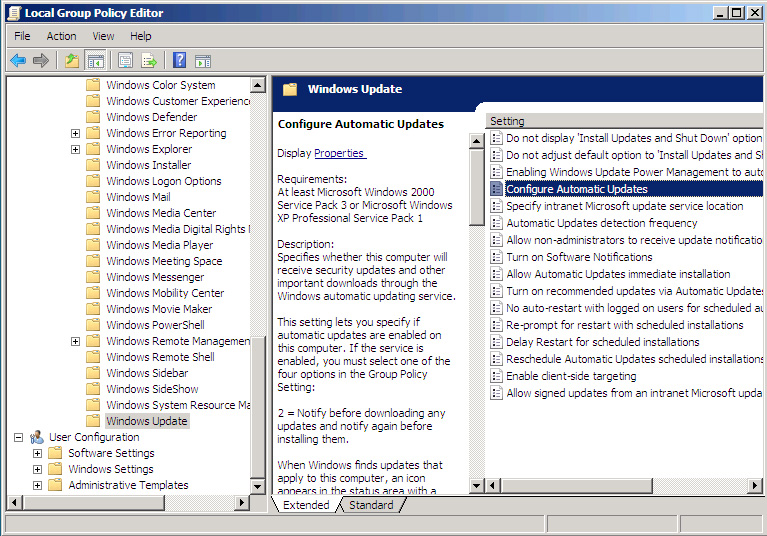The width and height of the screenshot is (767, 536).
Task: Click tree pane horizontal scroll right arrow
Action: pyautogui.click(x=241, y=502)
